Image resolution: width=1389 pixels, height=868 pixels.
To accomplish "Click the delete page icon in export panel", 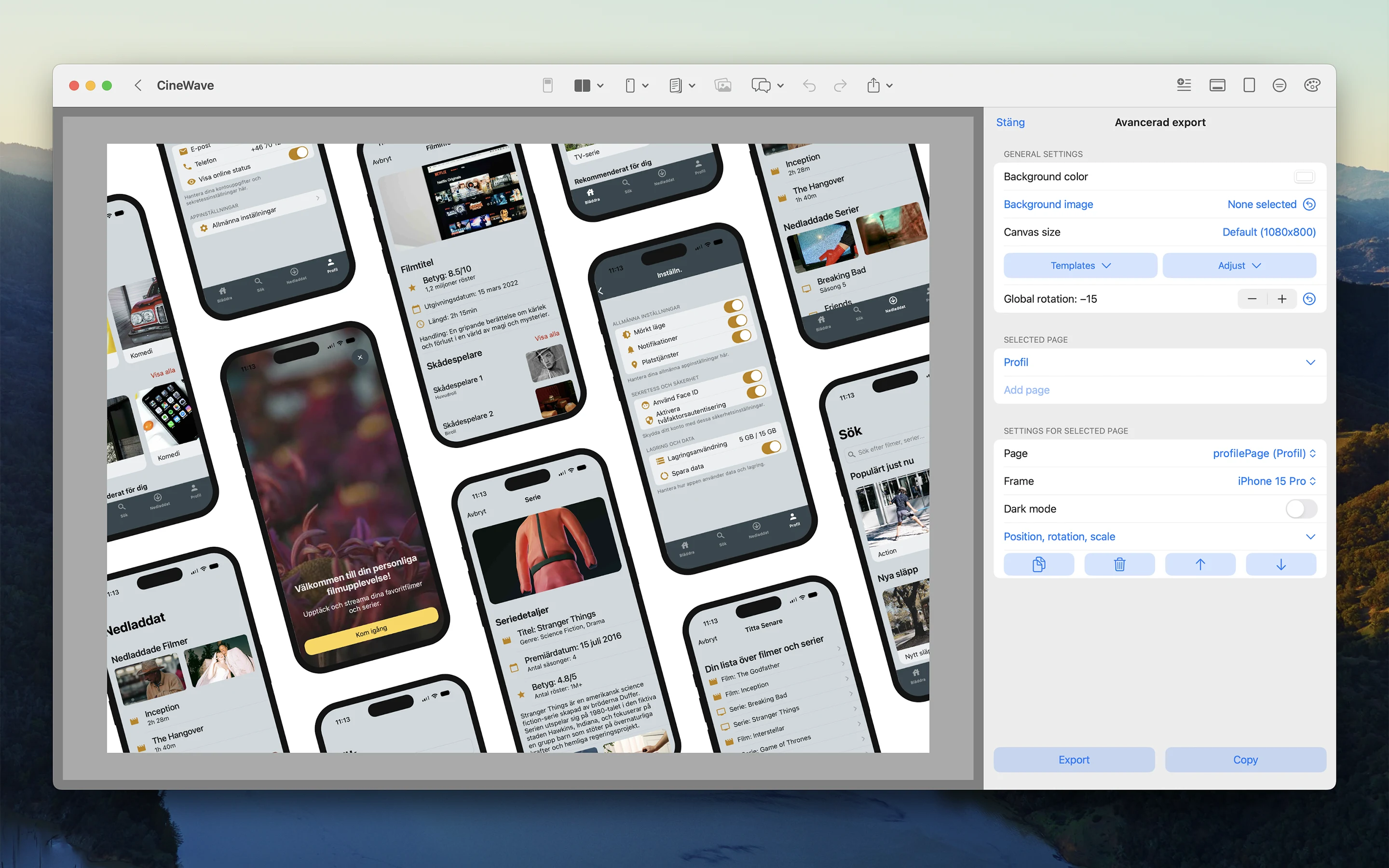I will [1119, 564].
